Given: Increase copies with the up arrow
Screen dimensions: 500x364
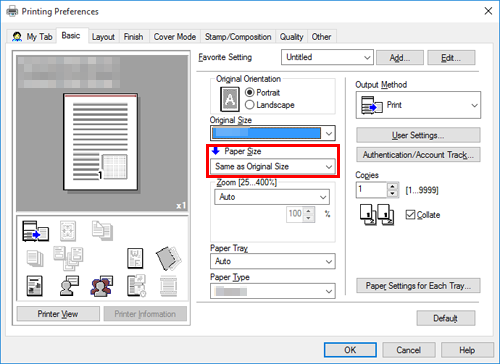Looking at the screenshot, I should coord(393,186).
